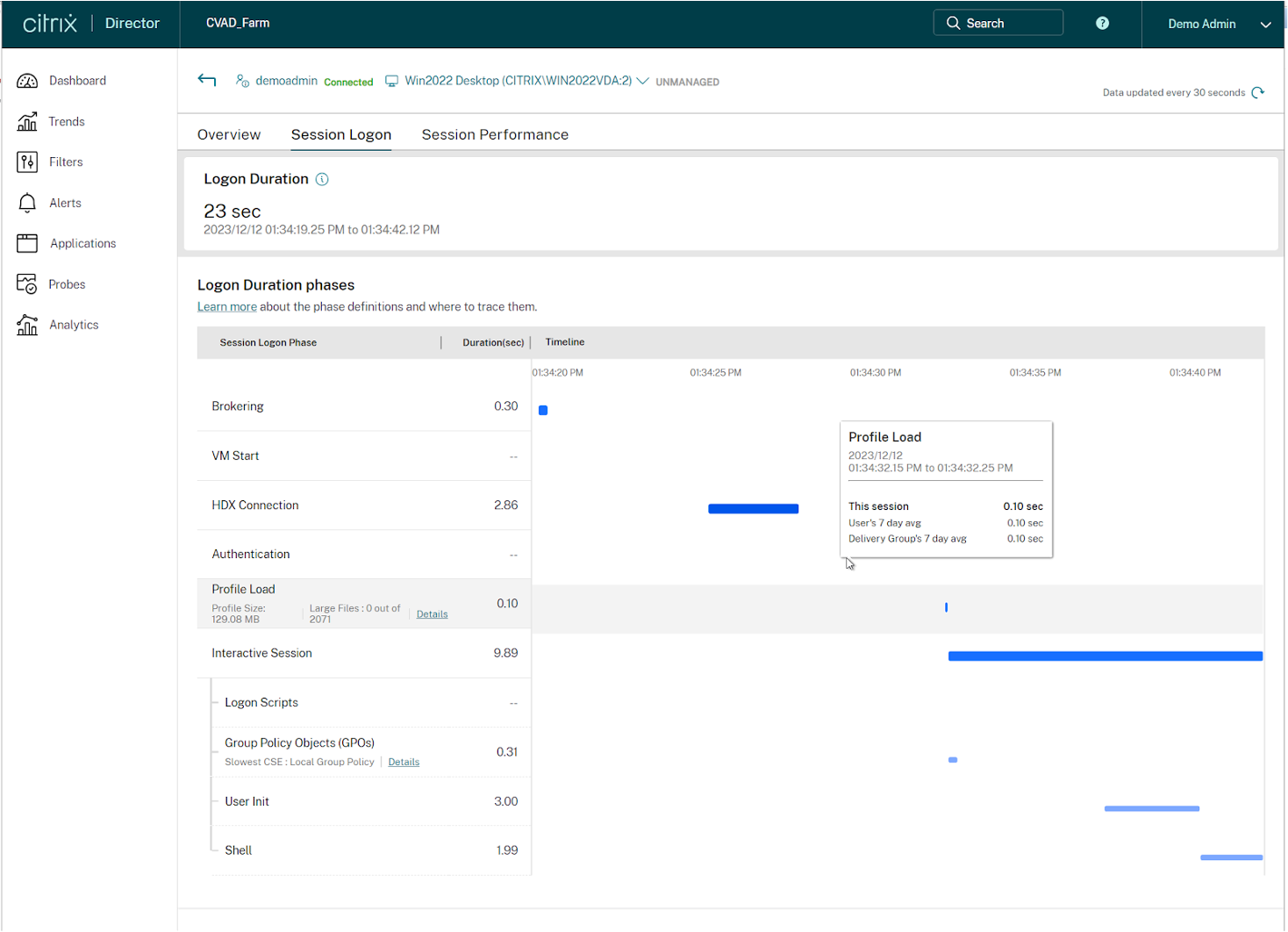
Task: Click the Logon Duration info icon
Action: pos(322,179)
